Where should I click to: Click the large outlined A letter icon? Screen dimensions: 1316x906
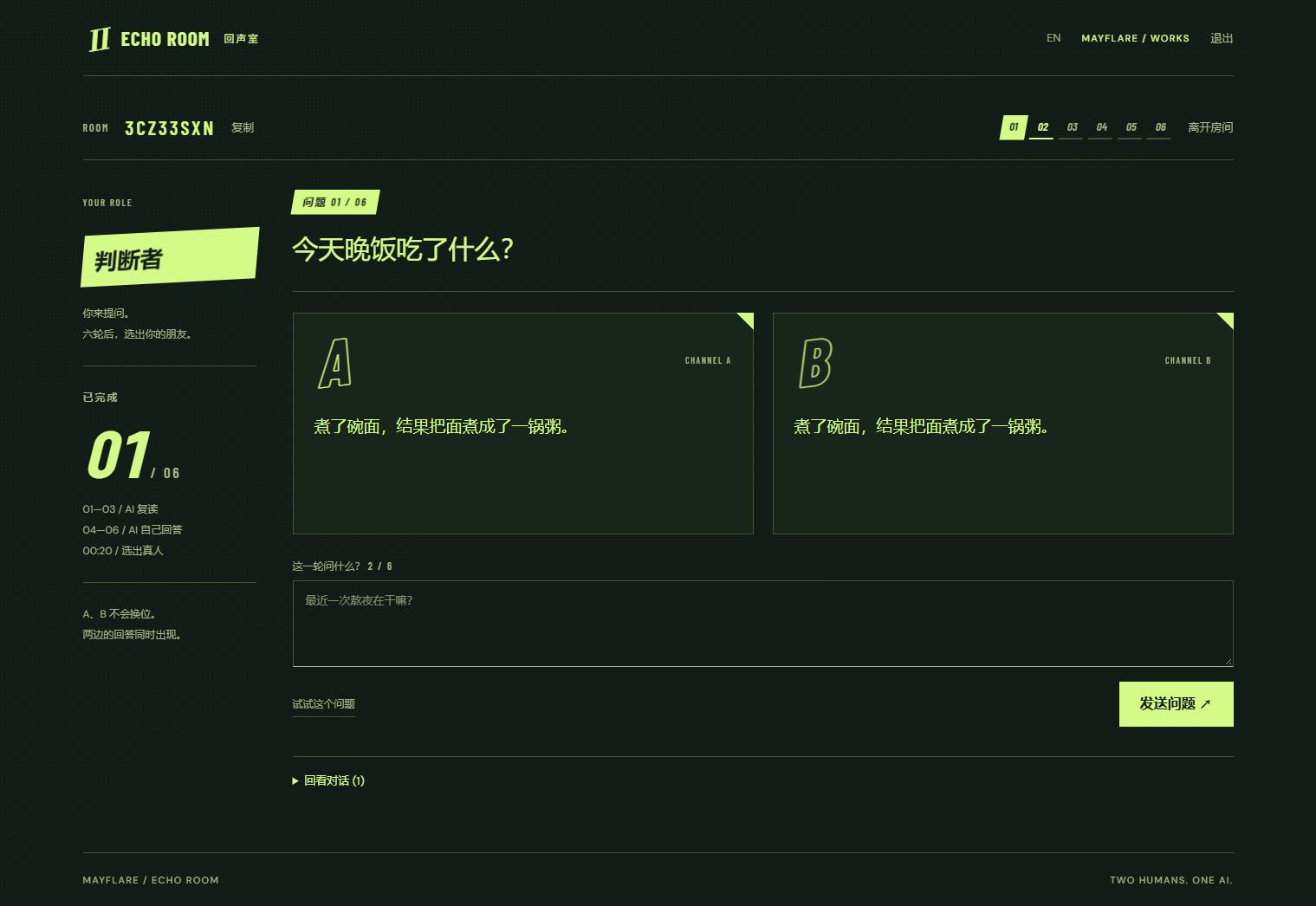334,363
